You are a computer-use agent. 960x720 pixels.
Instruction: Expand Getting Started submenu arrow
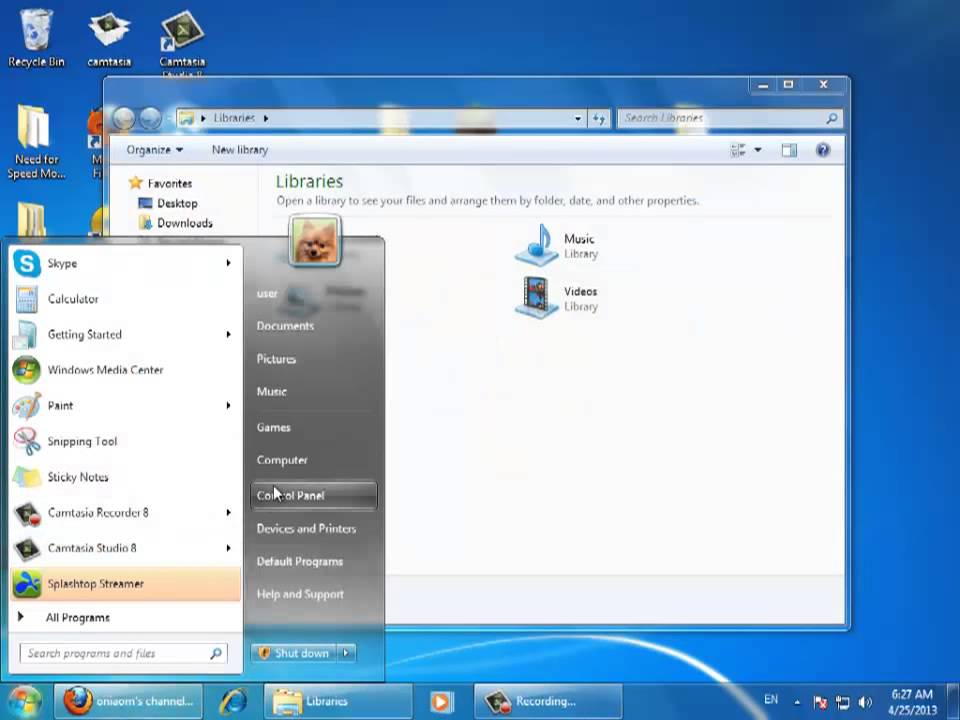point(228,334)
